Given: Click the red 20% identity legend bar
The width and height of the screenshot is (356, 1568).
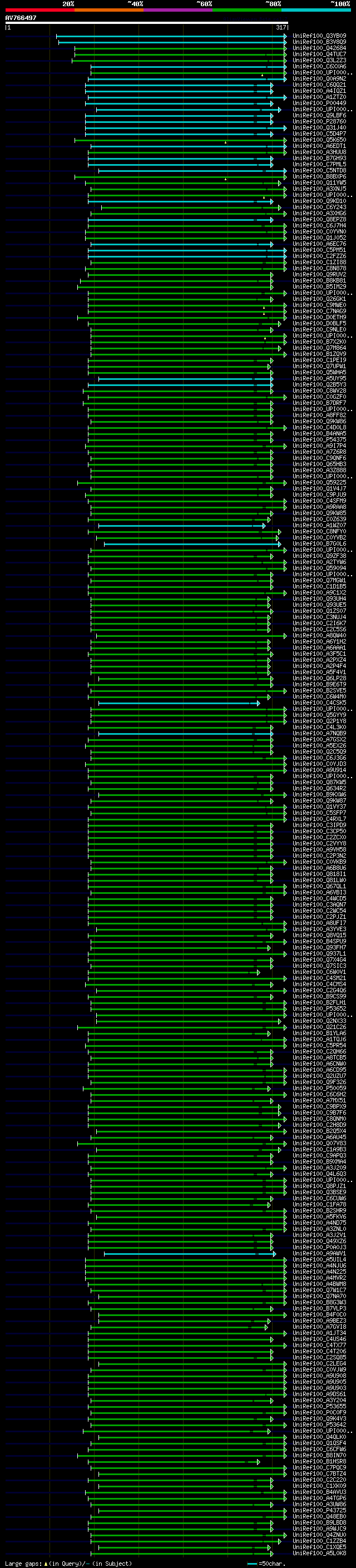Looking at the screenshot, I should (x=39, y=10).
